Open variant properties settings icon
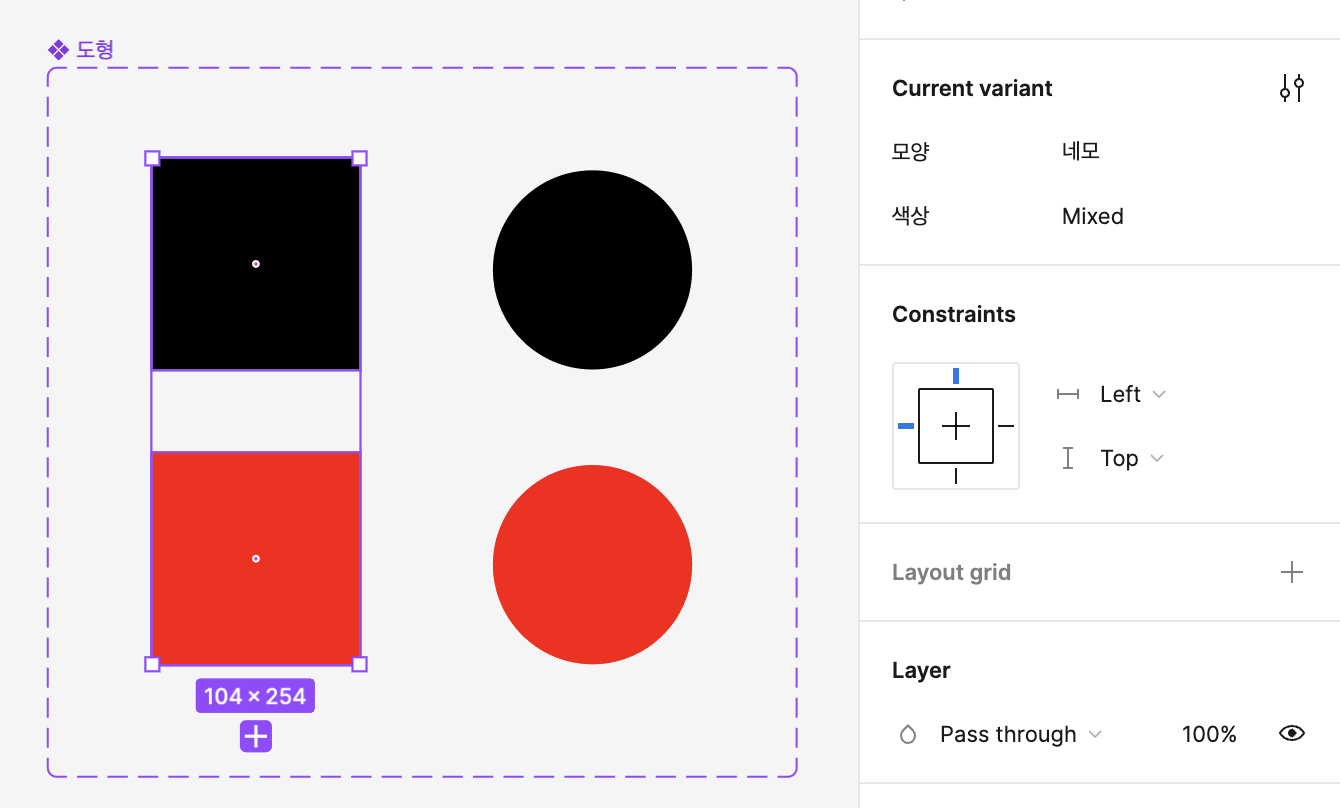The width and height of the screenshot is (1340, 808). tap(1292, 88)
